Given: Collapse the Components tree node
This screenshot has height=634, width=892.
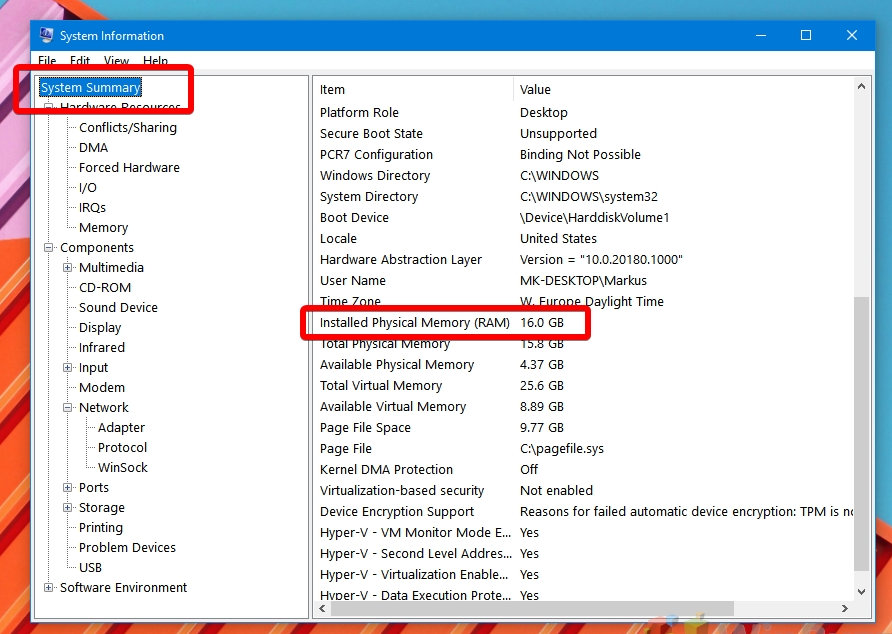Looking at the screenshot, I should point(48,248).
